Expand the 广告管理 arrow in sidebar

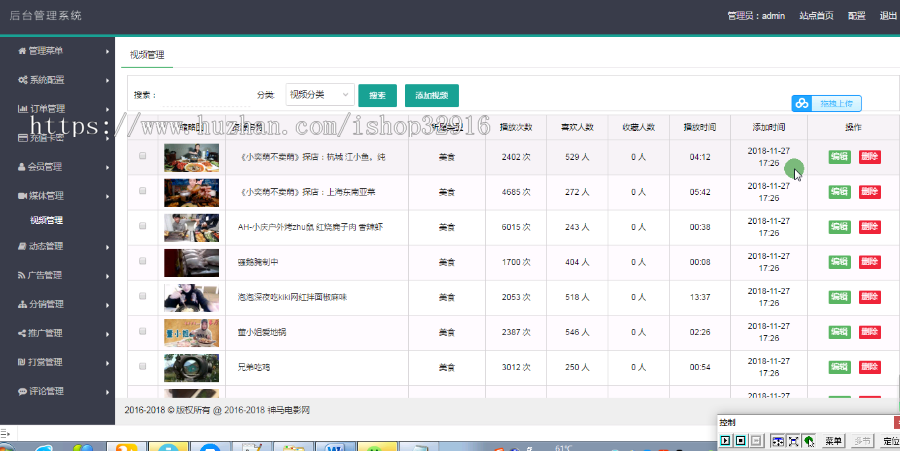[x=107, y=276]
